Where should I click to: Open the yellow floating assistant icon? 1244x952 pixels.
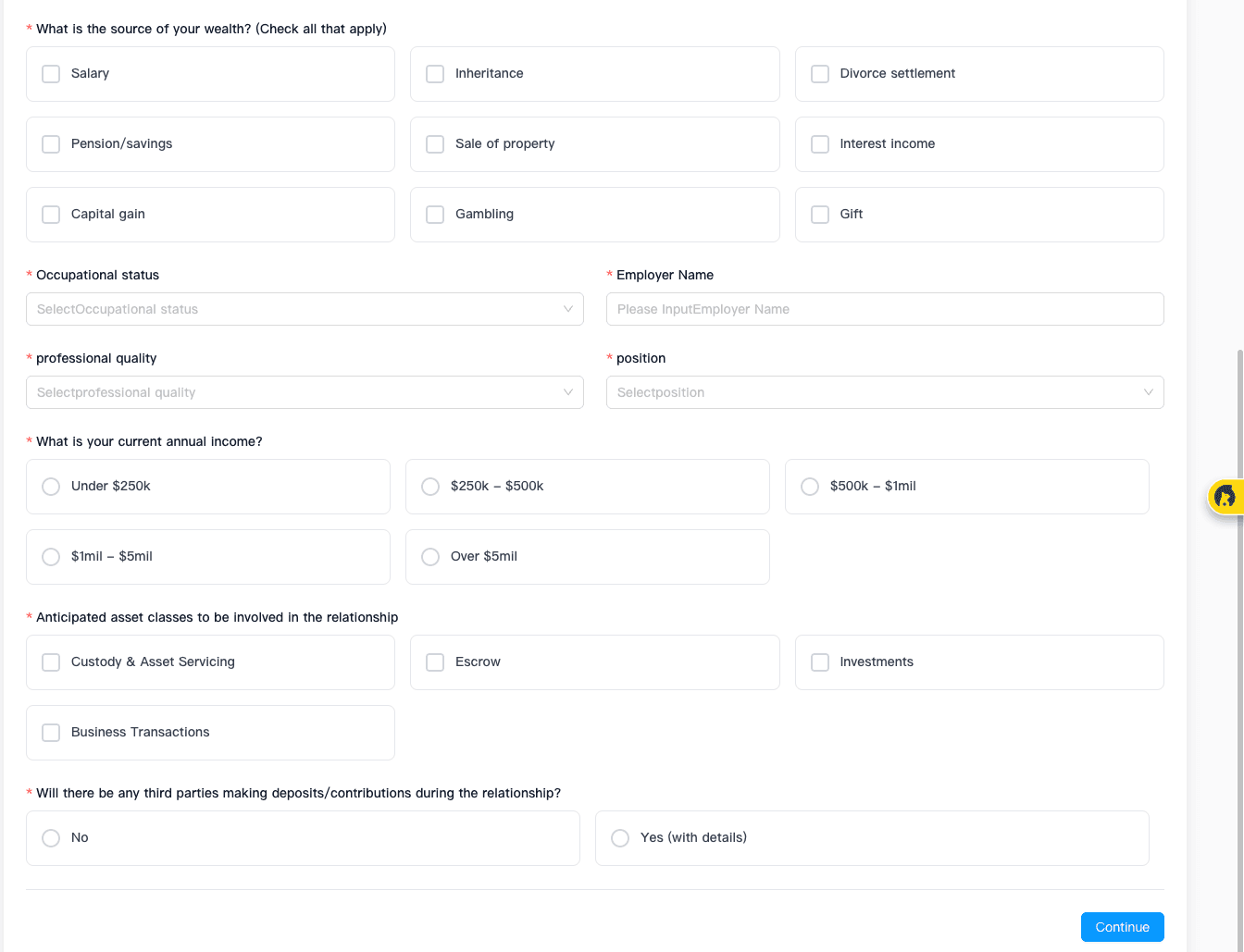click(x=1225, y=497)
